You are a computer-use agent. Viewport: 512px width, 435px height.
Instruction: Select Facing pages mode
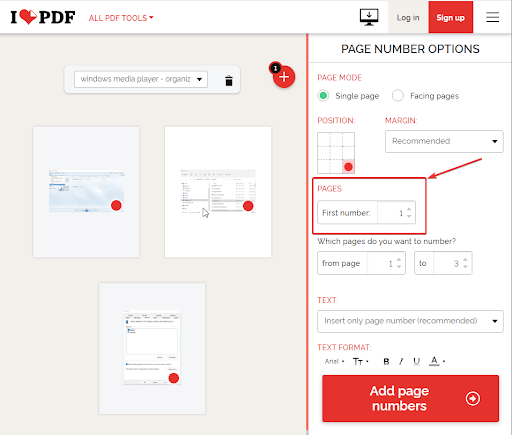tap(426, 96)
